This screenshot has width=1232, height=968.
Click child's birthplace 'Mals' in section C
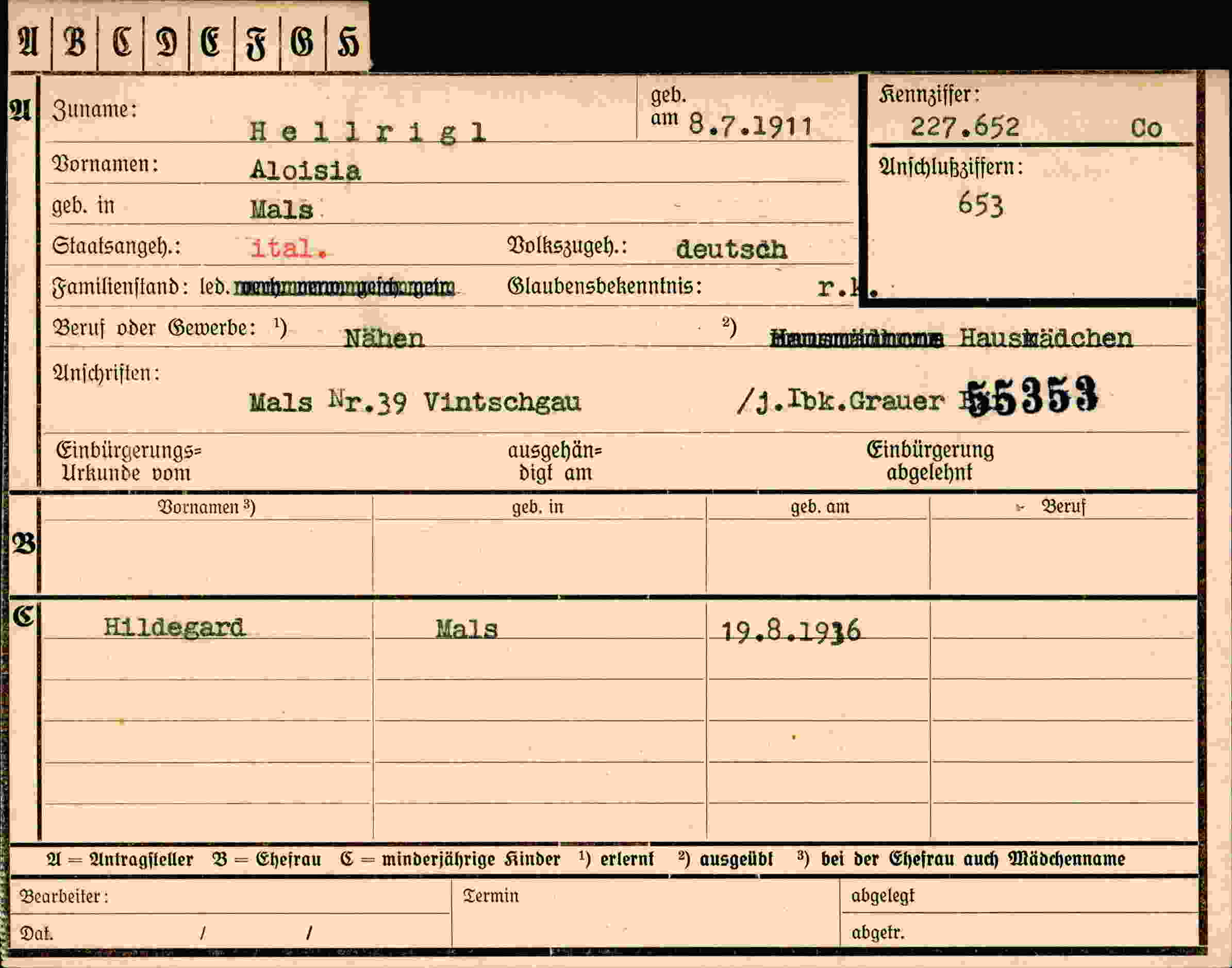coord(467,630)
